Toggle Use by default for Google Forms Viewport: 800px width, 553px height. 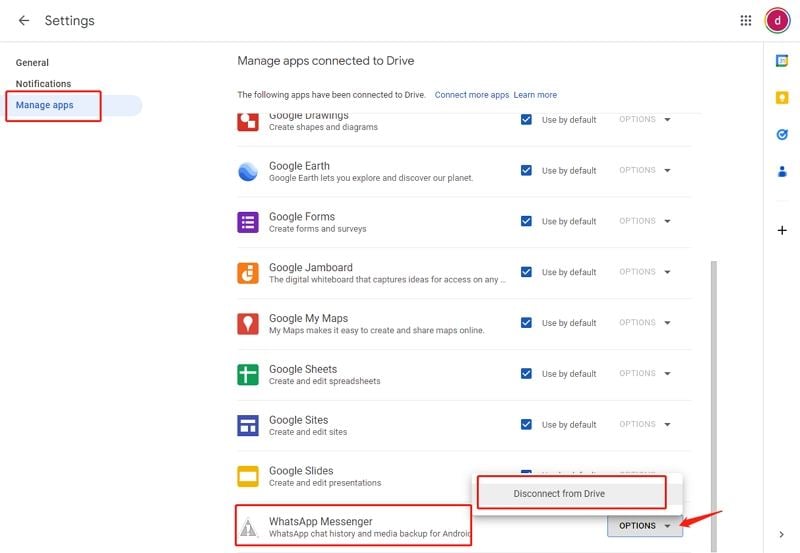pyautogui.click(x=526, y=221)
